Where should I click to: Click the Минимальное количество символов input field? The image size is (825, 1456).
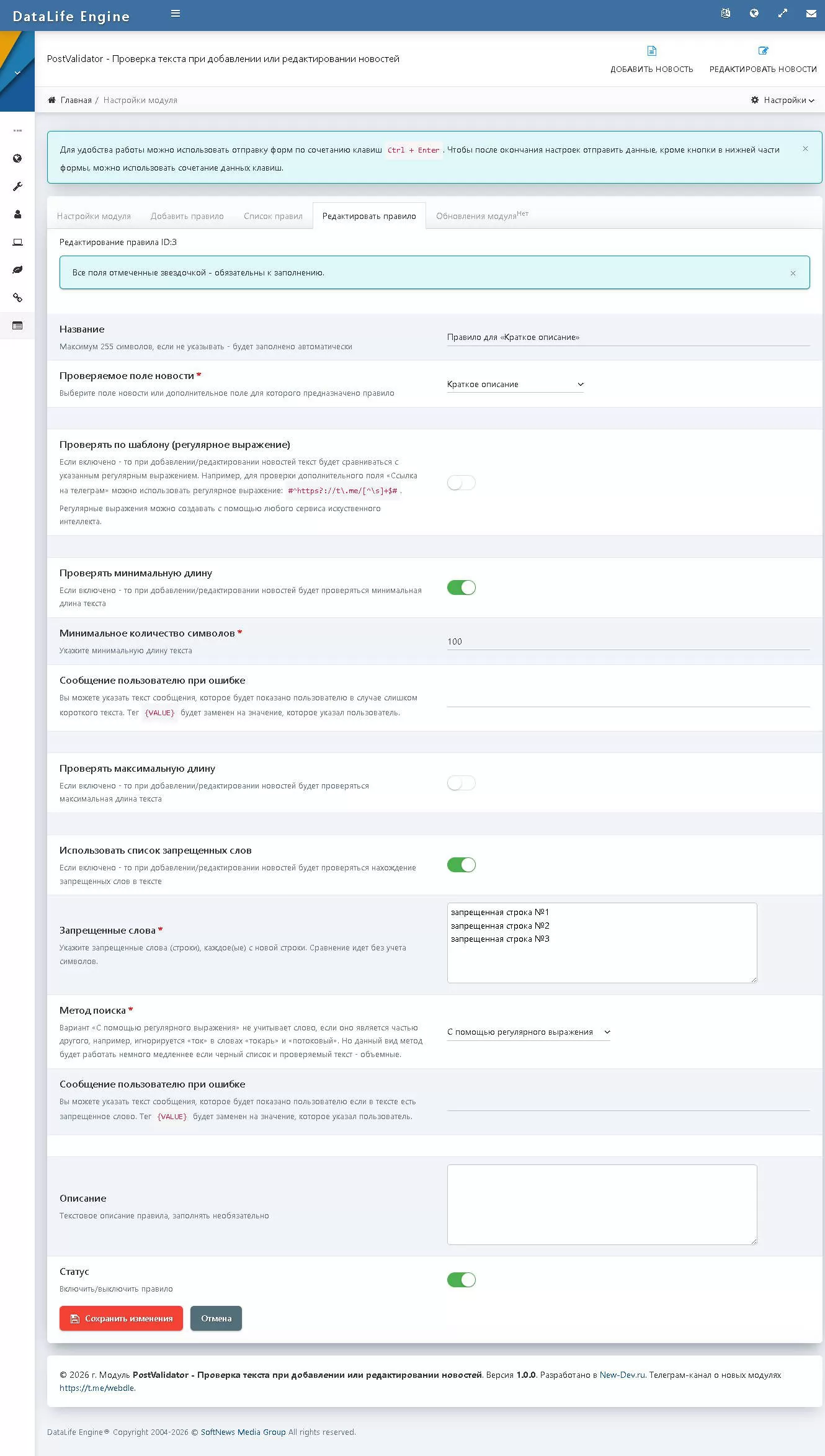628,641
